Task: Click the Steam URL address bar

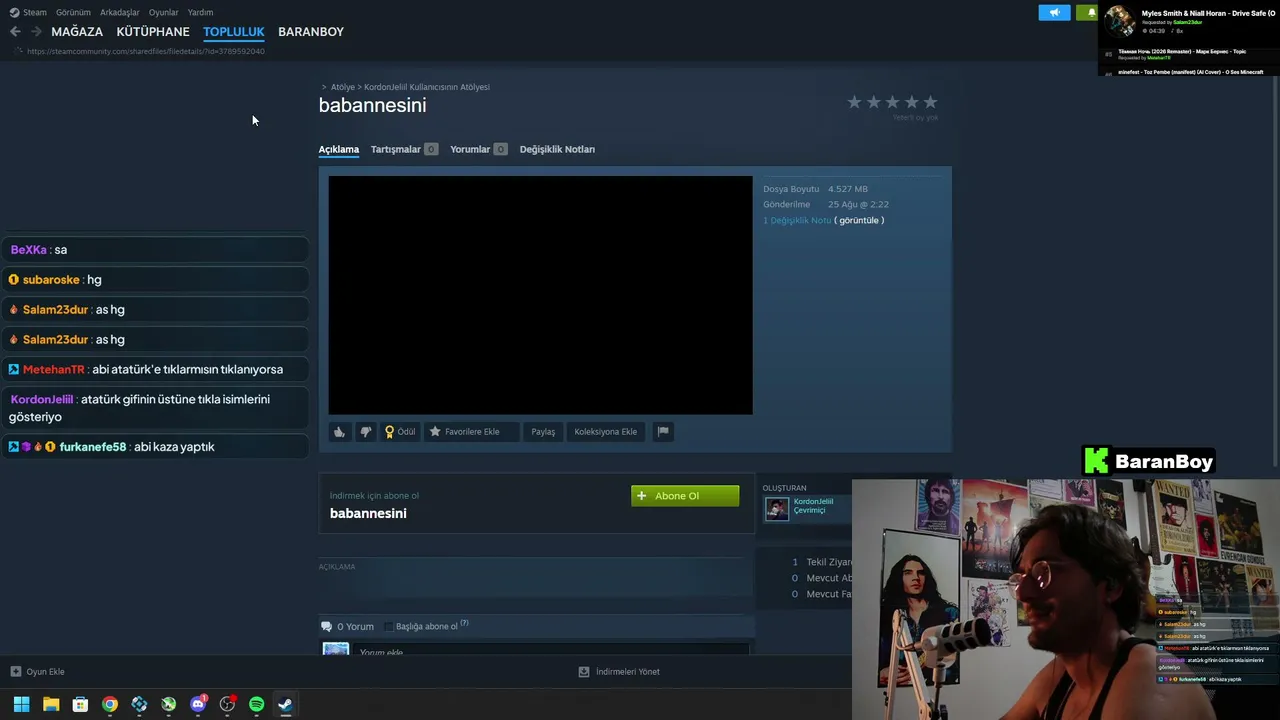Action: [x=146, y=51]
